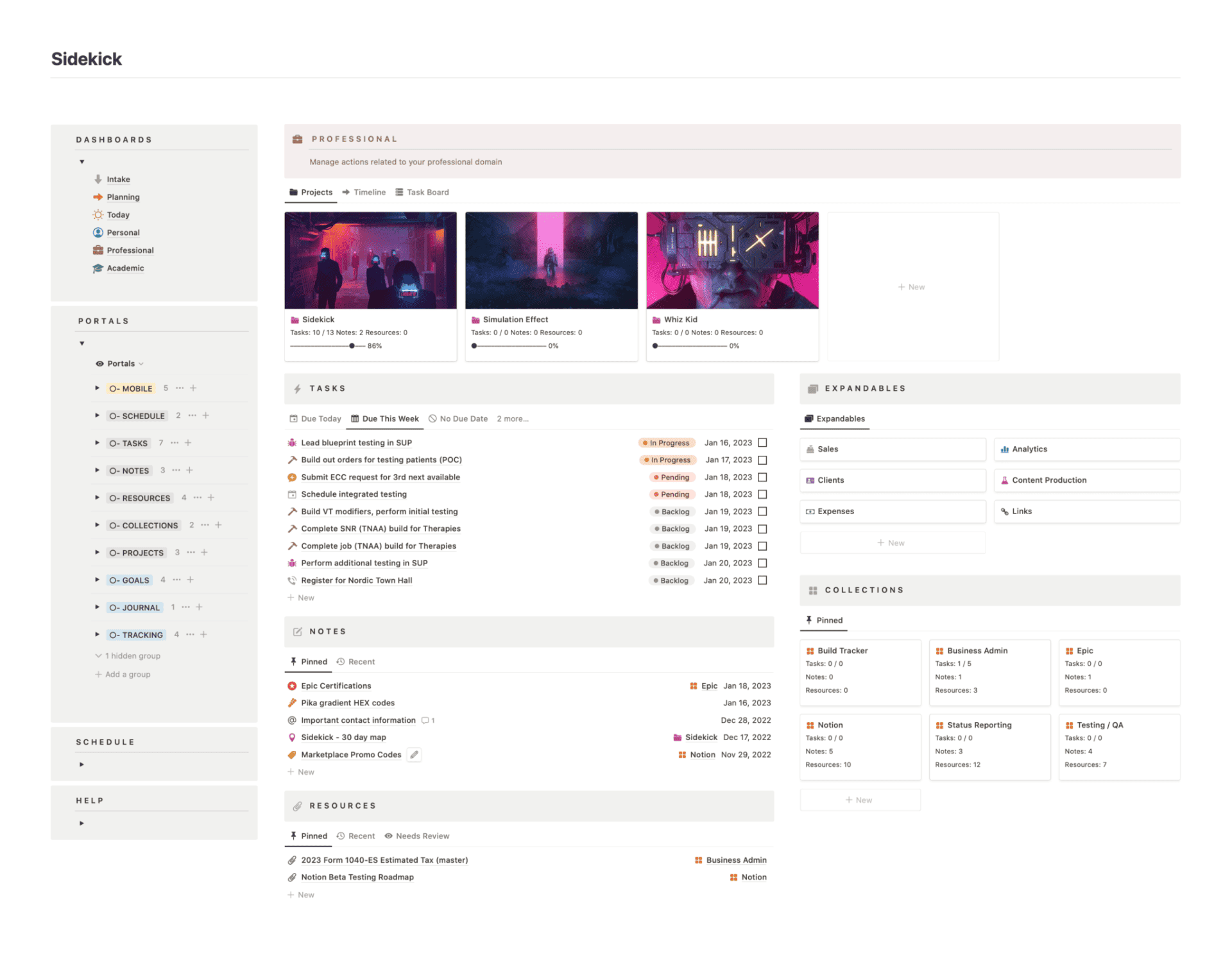Open the Intake dashboard from the sidebar

click(x=118, y=179)
